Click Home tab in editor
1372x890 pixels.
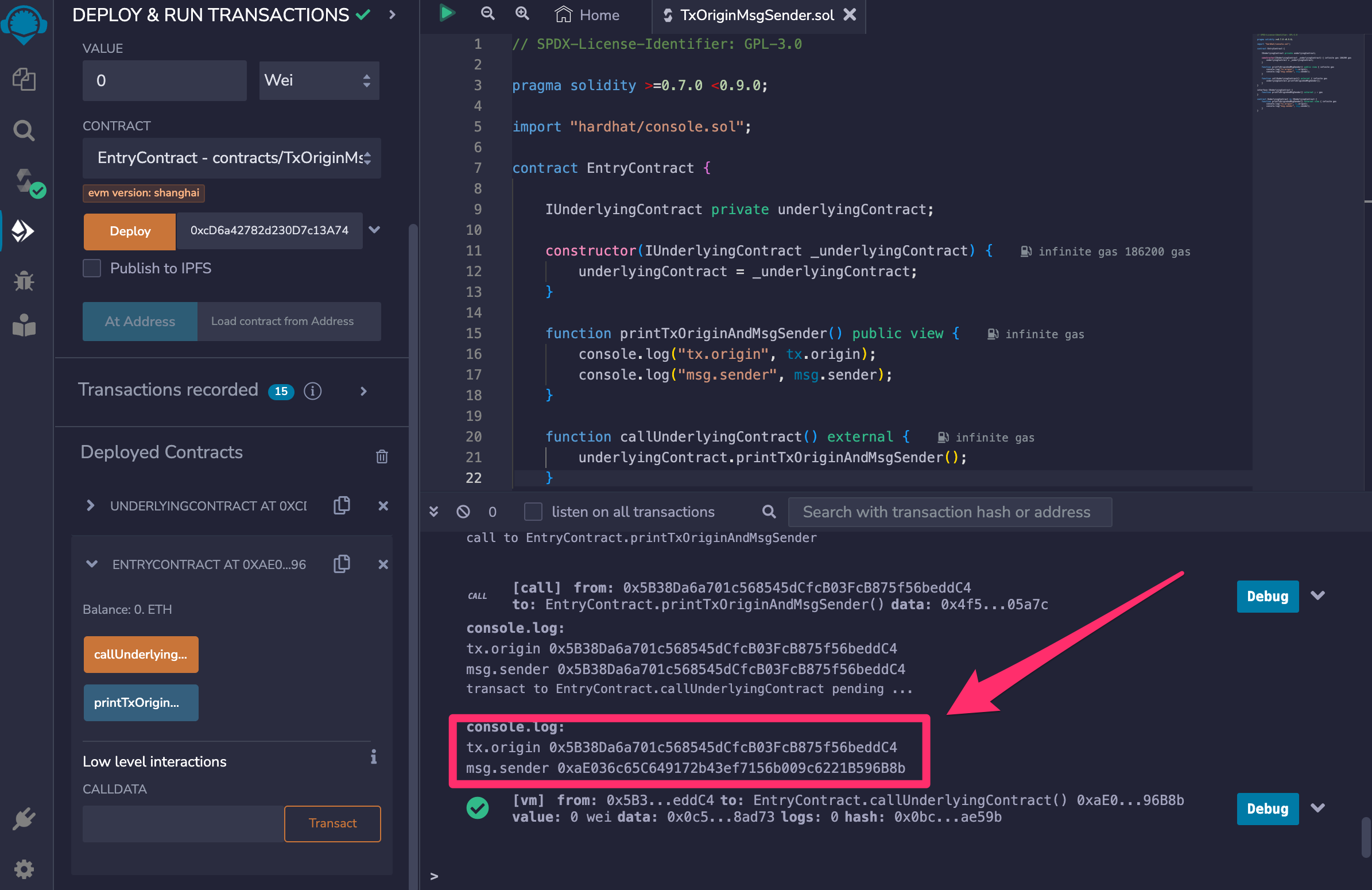(x=591, y=16)
